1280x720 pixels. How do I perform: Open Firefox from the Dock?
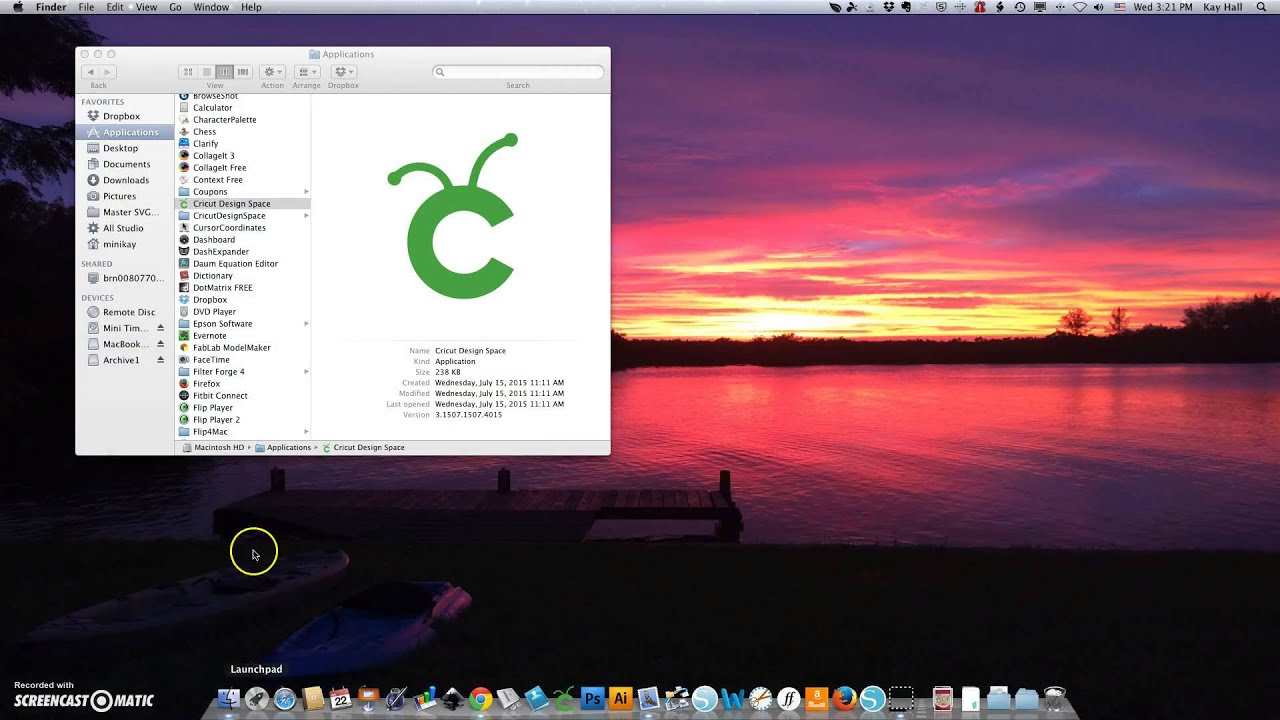tap(844, 698)
